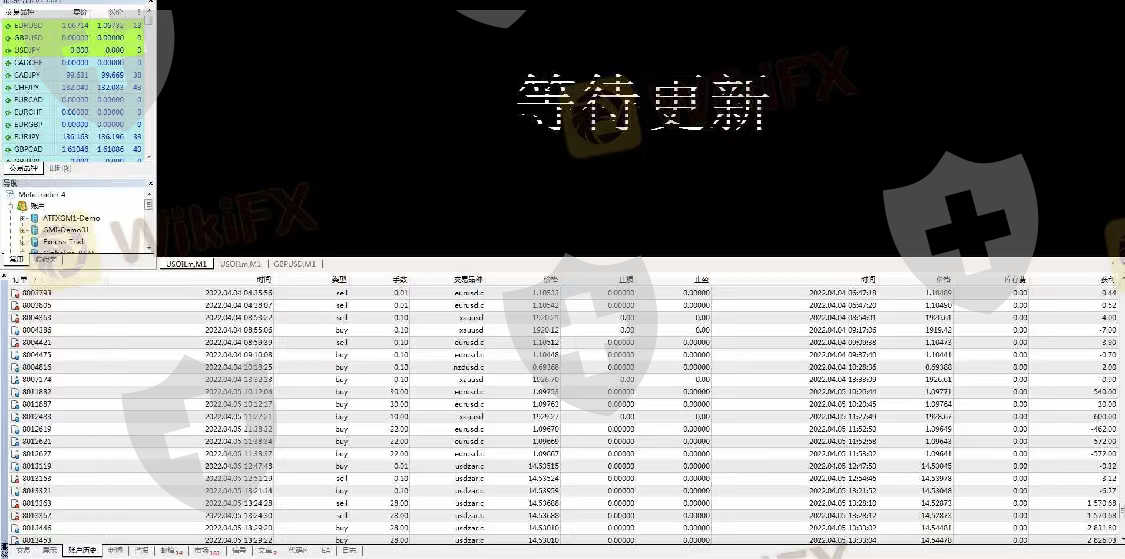
Task: Click order number 0004475
Action: tap(37, 354)
